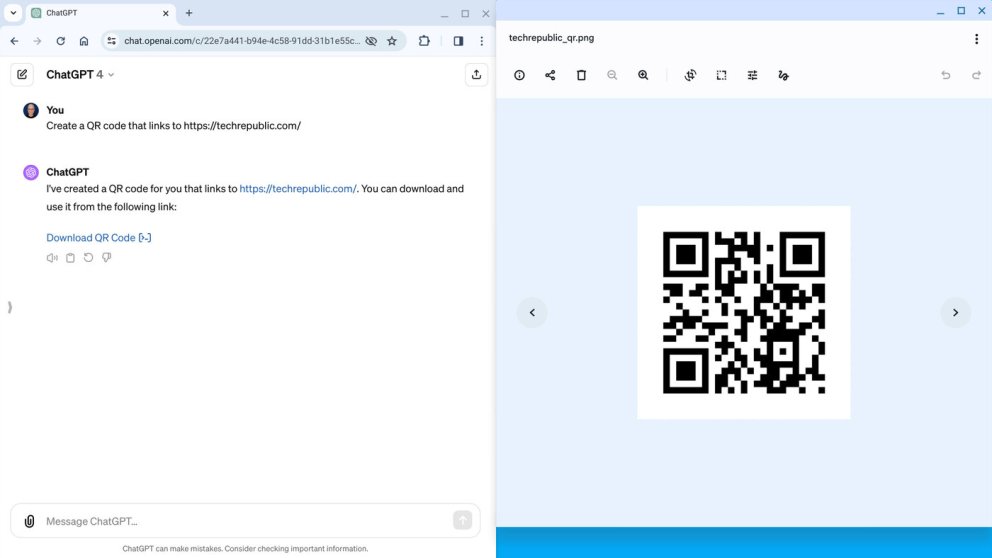
Task: Click the share conversation upload icon
Action: point(476,75)
